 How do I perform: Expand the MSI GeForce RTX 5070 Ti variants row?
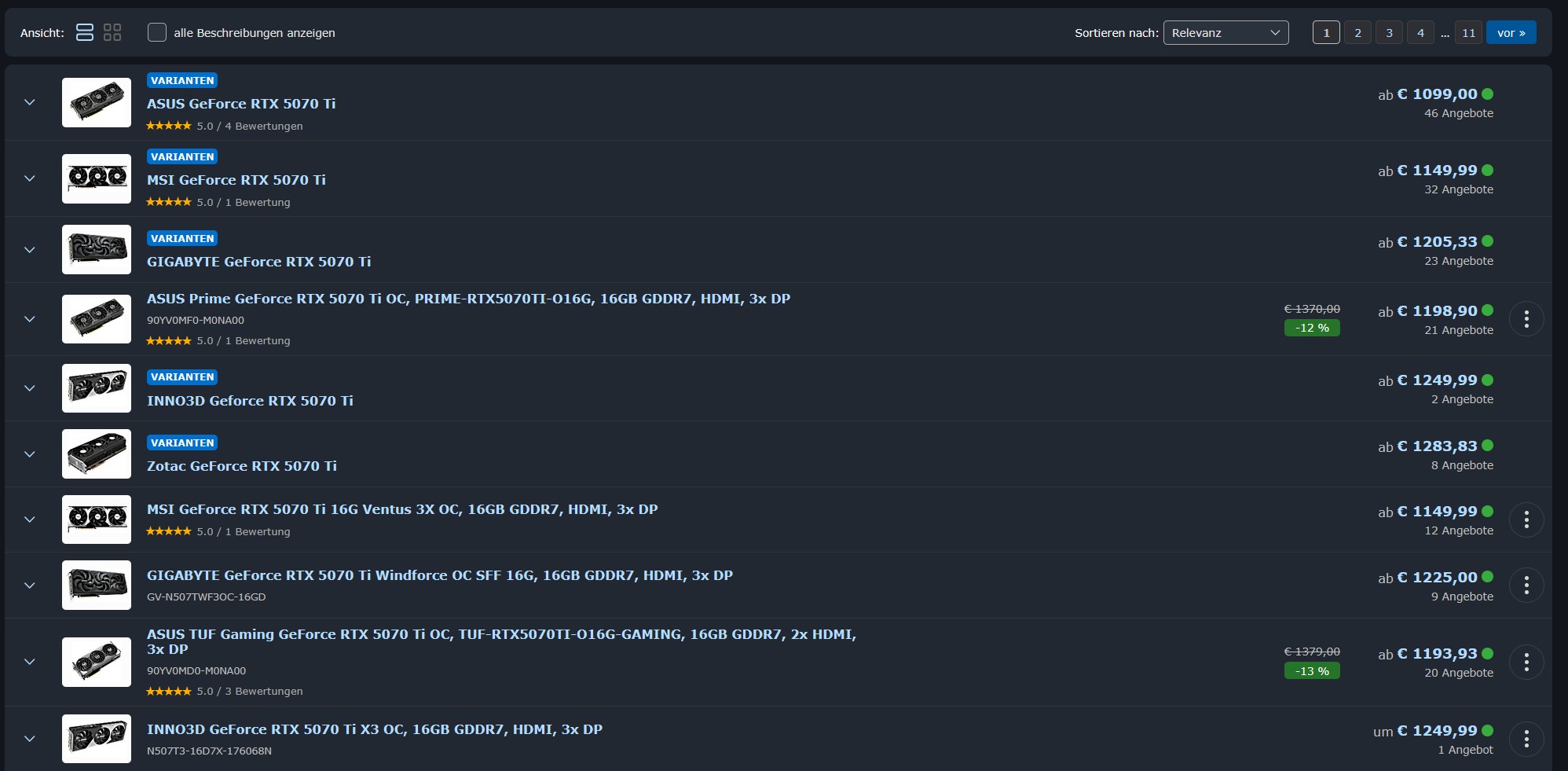(30, 178)
